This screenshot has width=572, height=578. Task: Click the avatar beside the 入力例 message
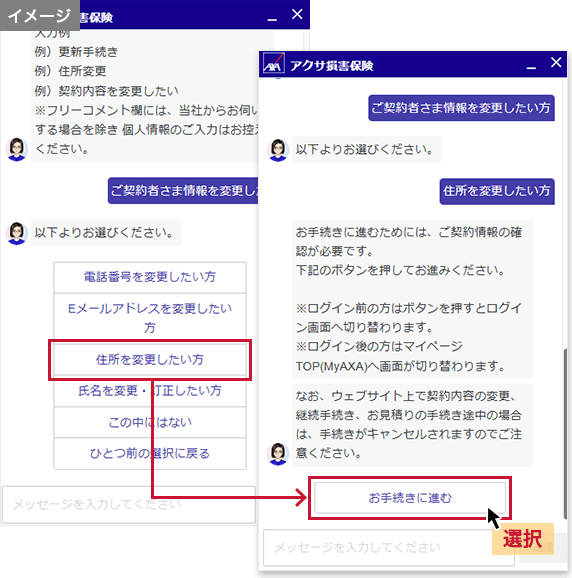pos(17,149)
